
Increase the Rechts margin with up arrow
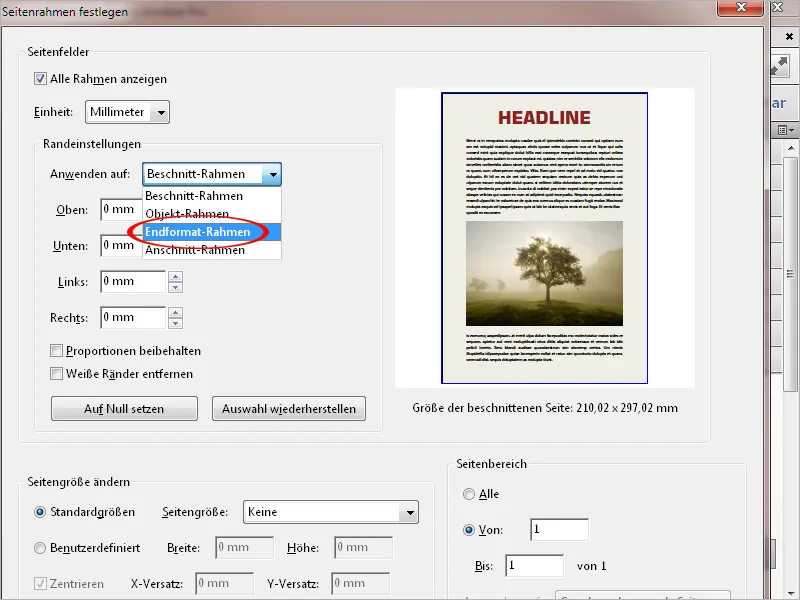(176, 313)
